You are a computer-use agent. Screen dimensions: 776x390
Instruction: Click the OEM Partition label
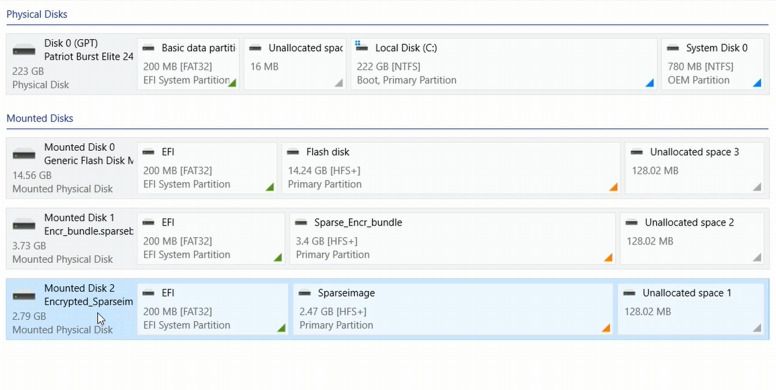click(x=698, y=80)
